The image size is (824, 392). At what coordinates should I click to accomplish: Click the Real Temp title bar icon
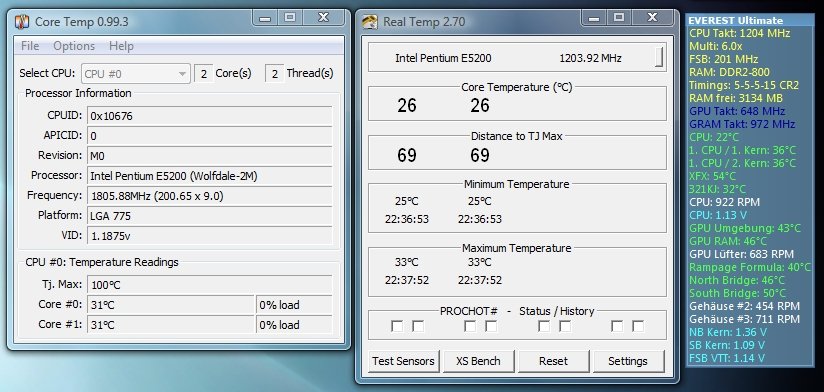(x=370, y=22)
